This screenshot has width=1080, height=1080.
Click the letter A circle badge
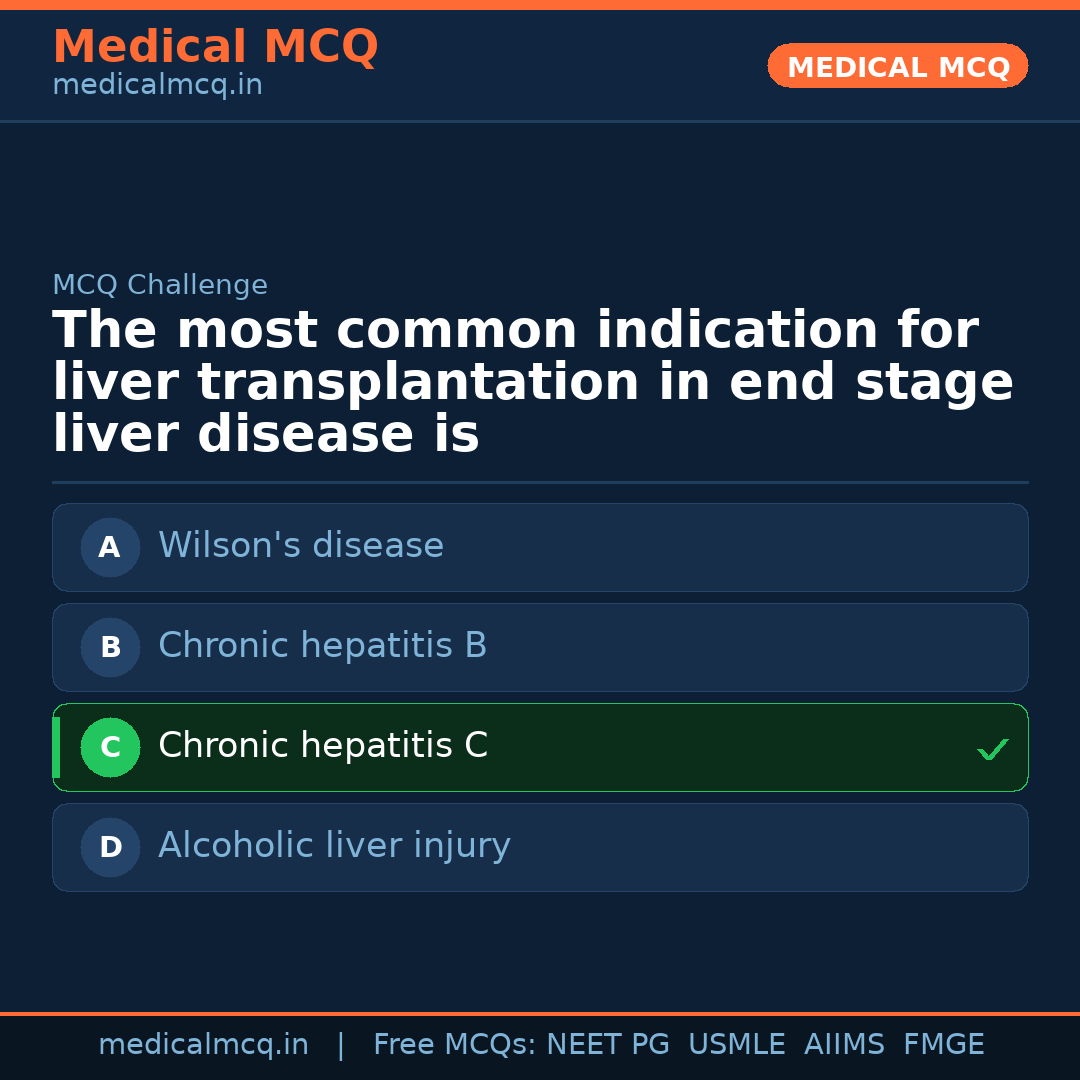point(110,547)
